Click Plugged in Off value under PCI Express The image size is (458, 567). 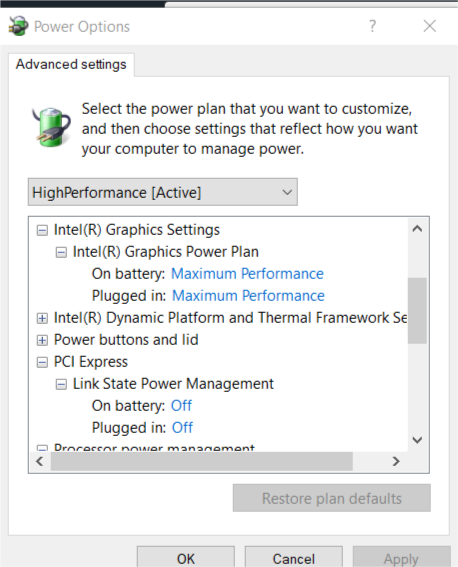[x=182, y=428]
